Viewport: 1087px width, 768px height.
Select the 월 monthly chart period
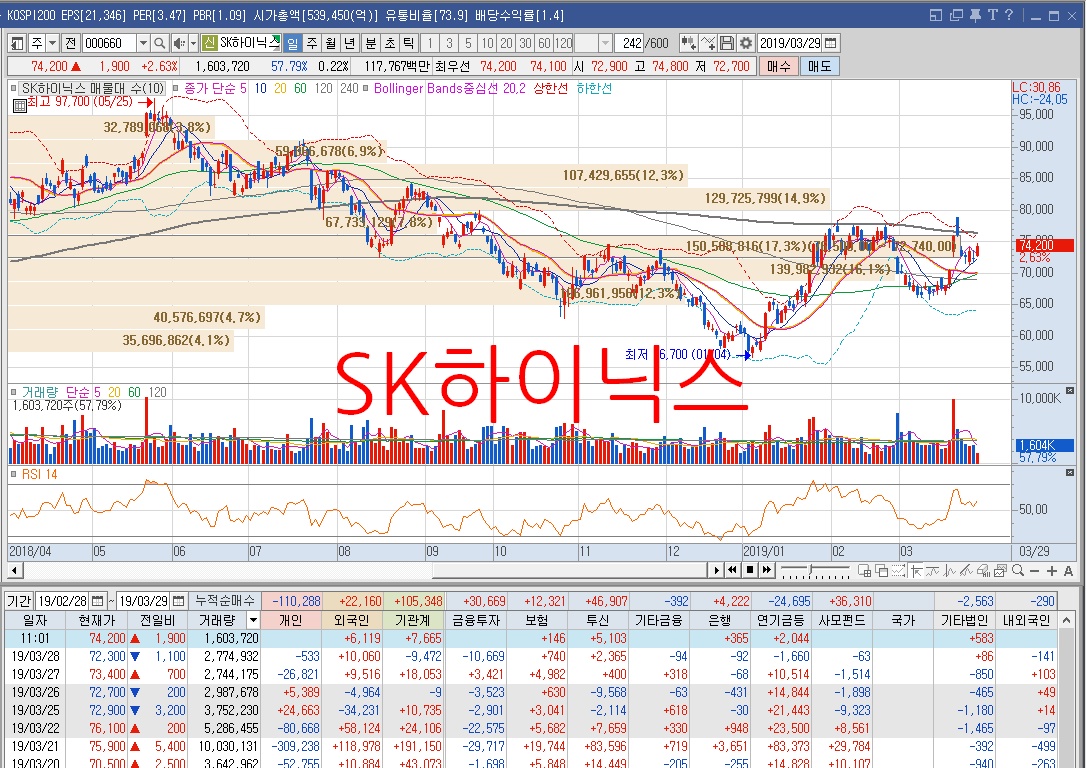(x=331, y=43)
